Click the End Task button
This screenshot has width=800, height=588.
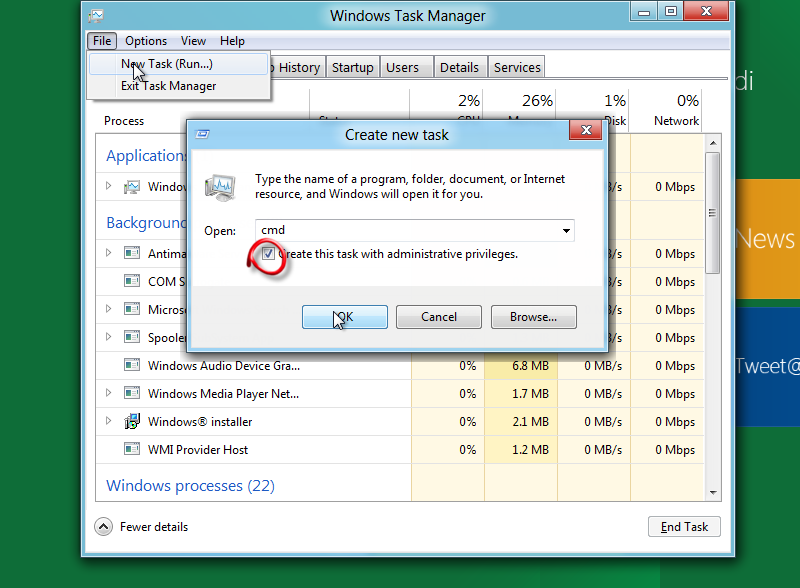pos(684,527)
